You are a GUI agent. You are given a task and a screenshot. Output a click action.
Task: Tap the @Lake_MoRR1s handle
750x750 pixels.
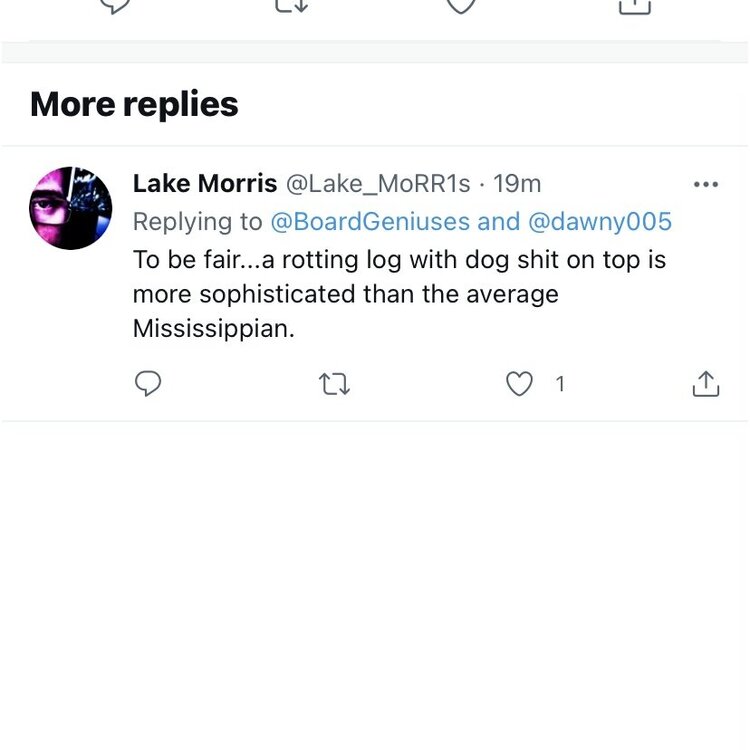[x=378, y=184]
